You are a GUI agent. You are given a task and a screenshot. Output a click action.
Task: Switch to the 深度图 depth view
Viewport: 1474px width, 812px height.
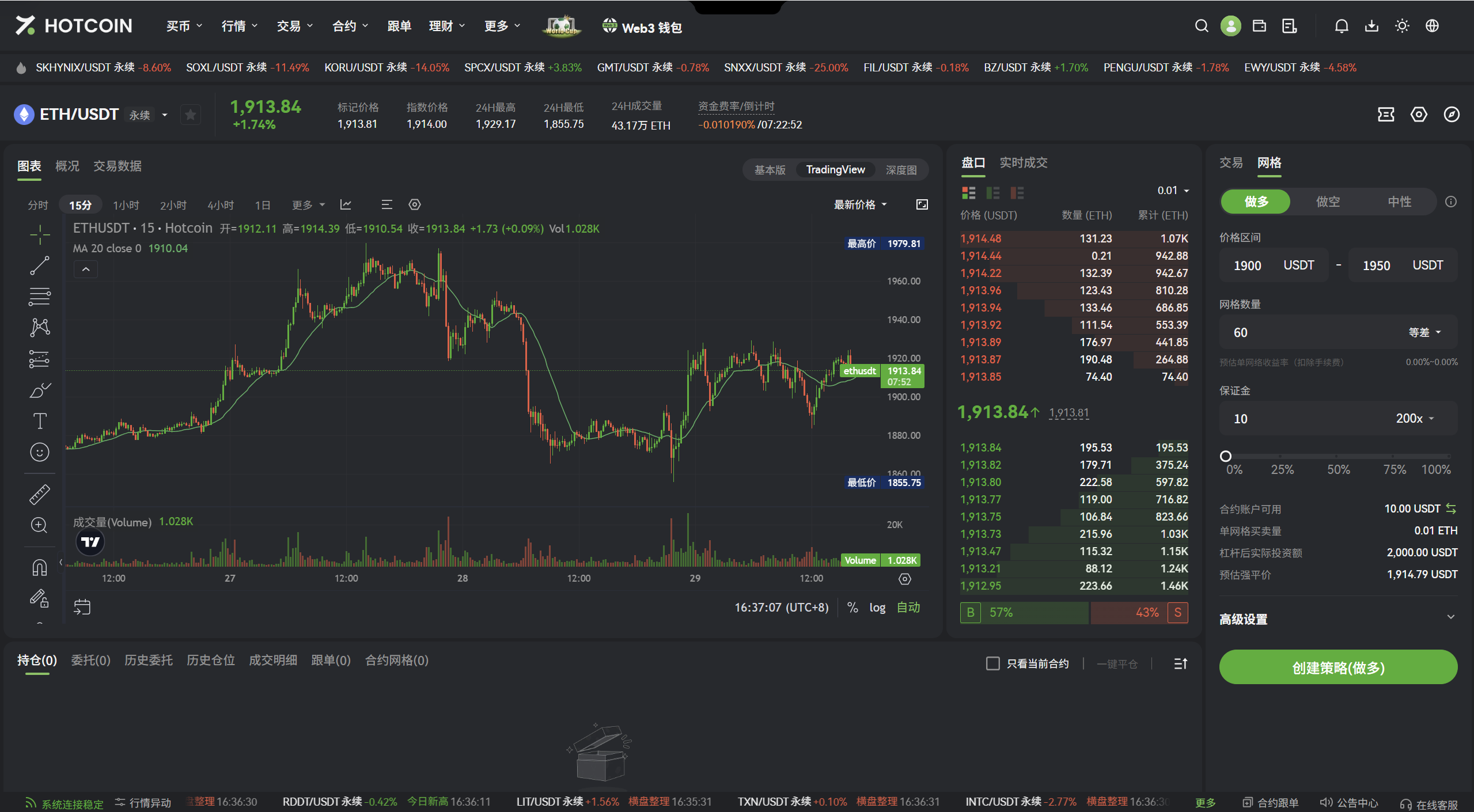point(901,170)
